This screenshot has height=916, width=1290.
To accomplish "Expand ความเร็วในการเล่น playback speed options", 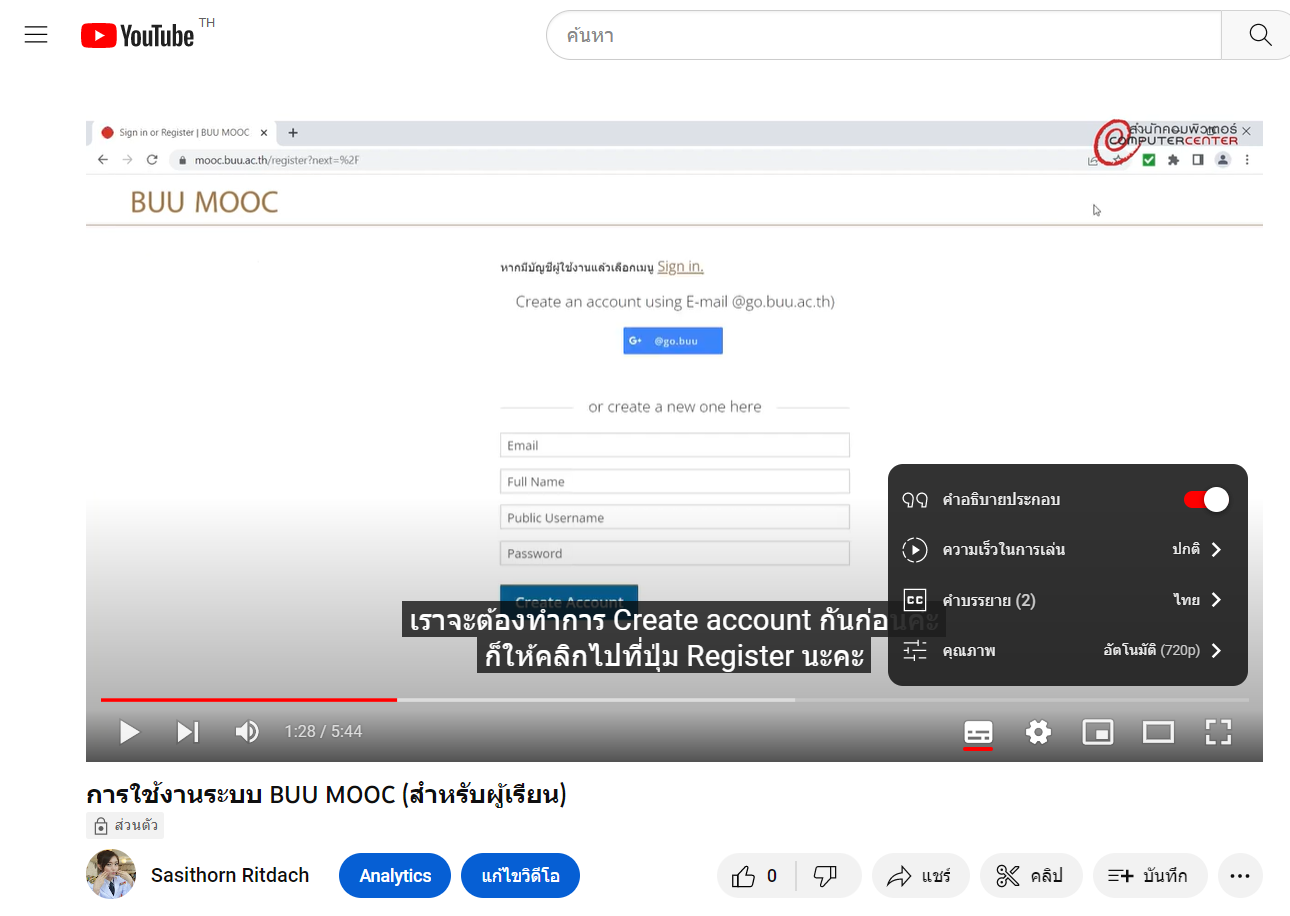I will tap(1067, 550).
